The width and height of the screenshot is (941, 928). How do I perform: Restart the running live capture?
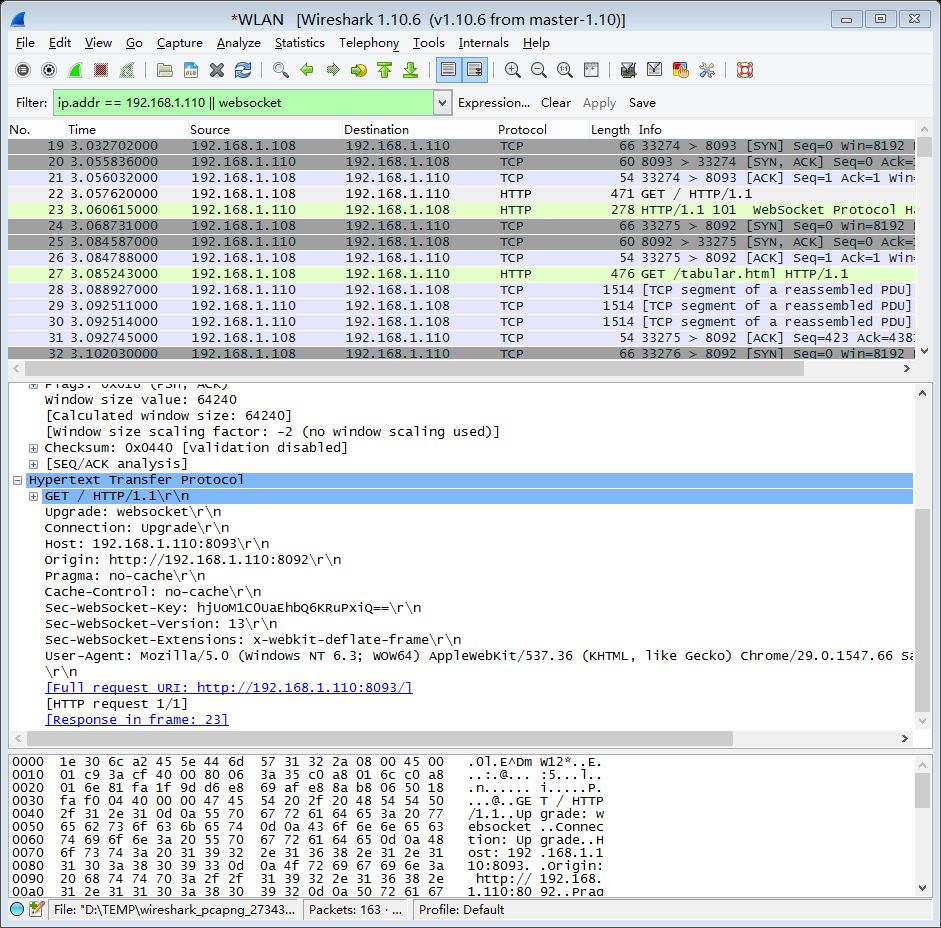click(127, 70)
